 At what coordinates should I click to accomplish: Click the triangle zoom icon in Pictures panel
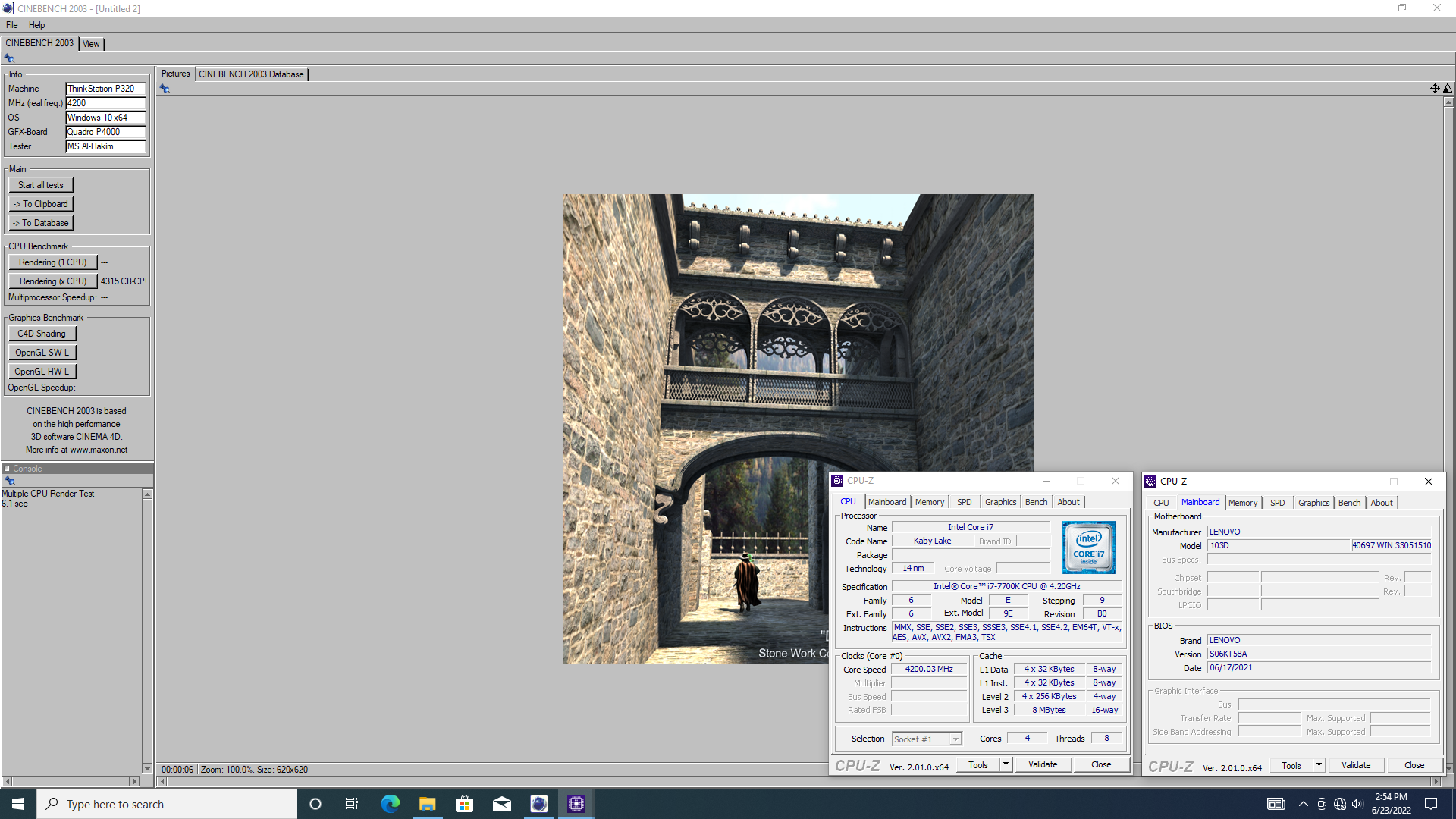(1448, 89)
